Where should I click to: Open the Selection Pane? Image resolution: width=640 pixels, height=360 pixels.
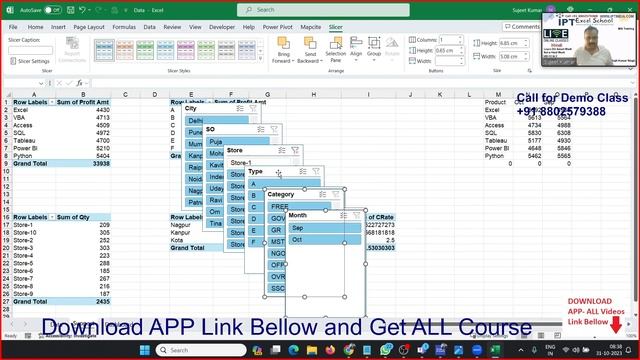click(336, 49)
